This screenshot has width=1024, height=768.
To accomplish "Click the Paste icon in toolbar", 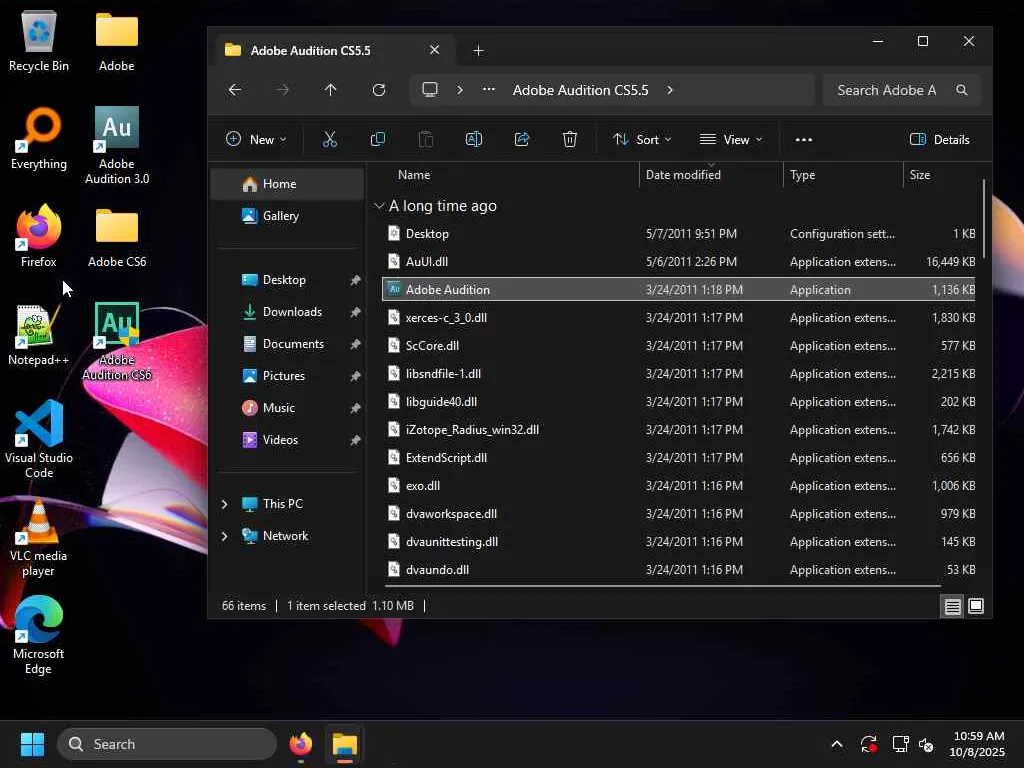I will click(426, 139).
